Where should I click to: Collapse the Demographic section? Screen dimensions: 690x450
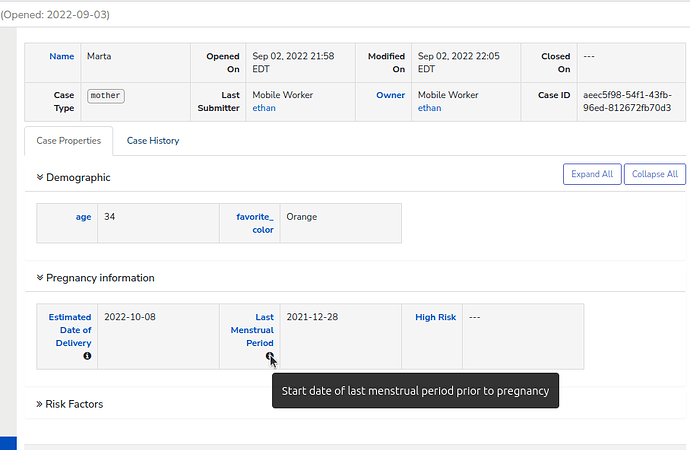73,177
